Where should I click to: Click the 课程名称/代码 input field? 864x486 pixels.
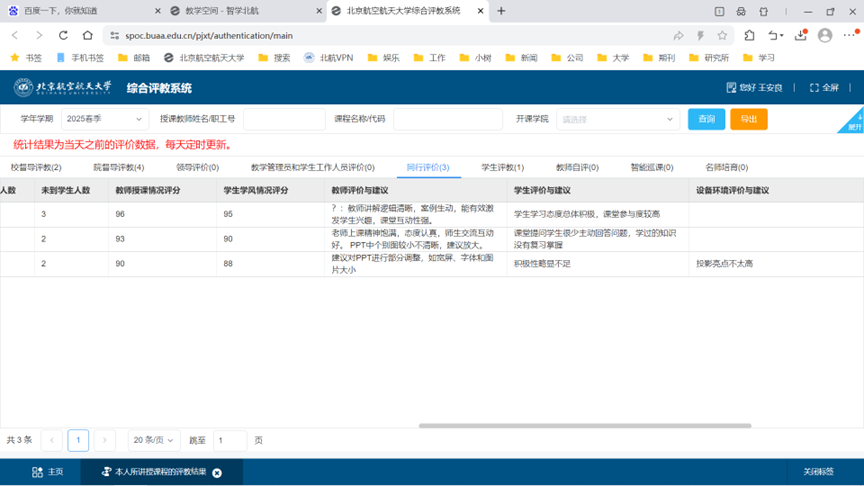[x=448, y=119]
